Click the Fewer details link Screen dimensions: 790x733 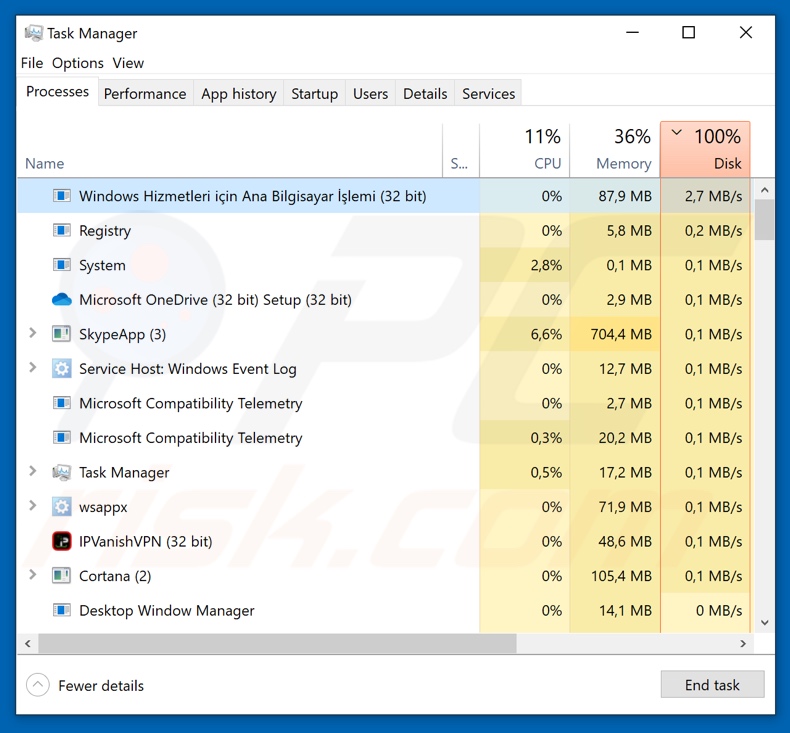(x=101, y=686)
